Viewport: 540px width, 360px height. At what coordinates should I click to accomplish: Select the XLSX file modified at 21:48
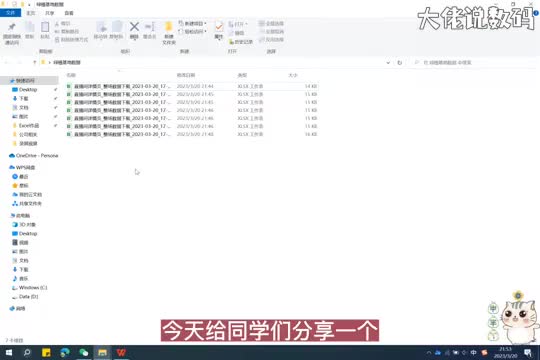click(x=192, y=134)
